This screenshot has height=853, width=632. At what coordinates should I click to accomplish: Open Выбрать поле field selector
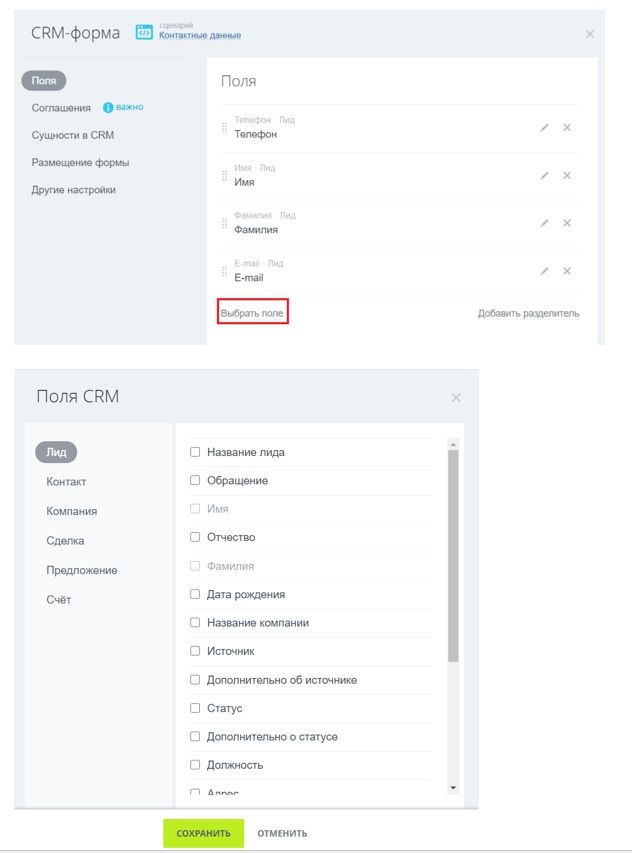point(252,313)
